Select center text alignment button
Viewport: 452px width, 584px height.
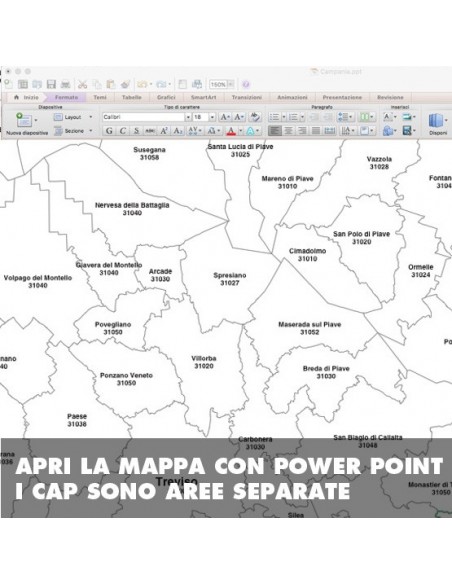pos(288,130)
